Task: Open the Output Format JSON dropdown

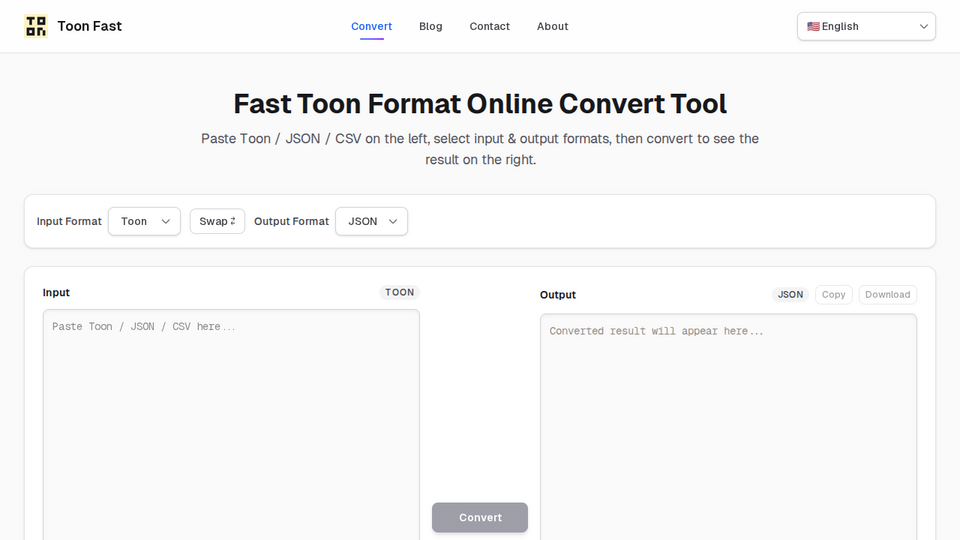Action: click(372, 221)
